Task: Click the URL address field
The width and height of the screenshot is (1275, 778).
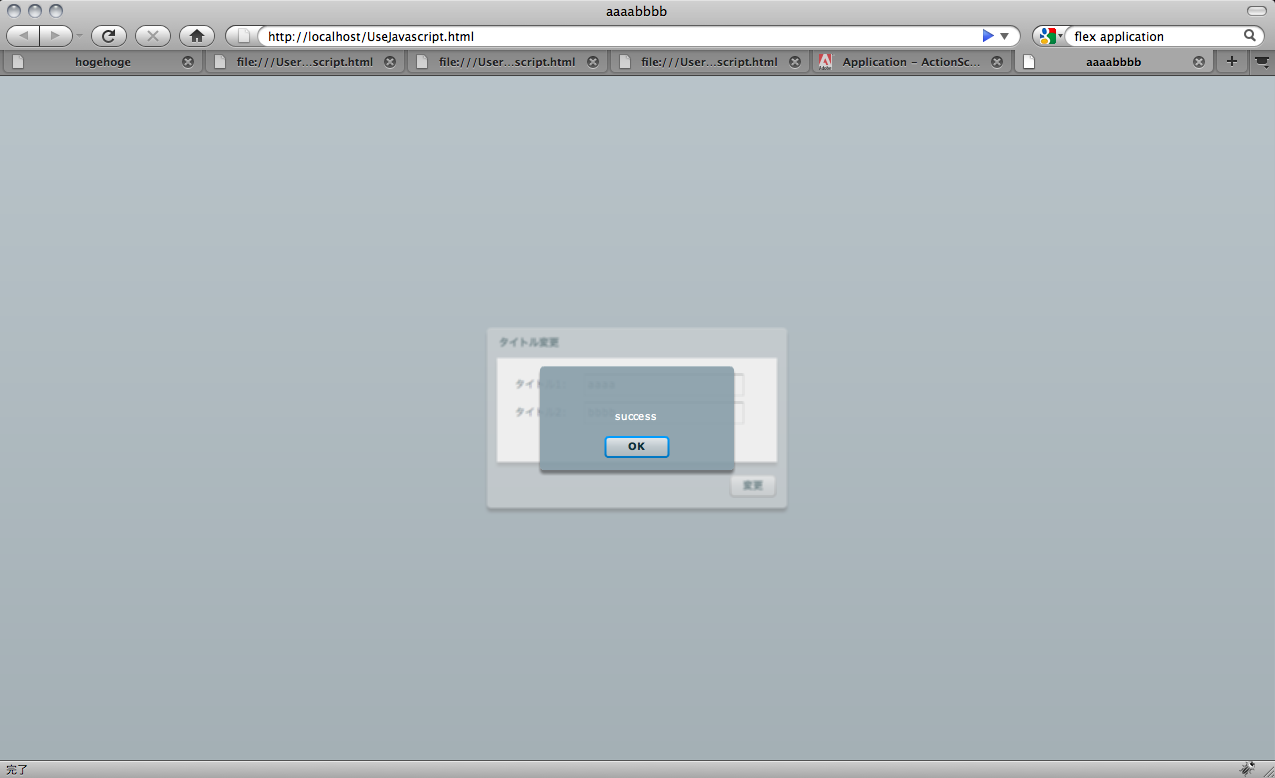Action: (620, 36)
